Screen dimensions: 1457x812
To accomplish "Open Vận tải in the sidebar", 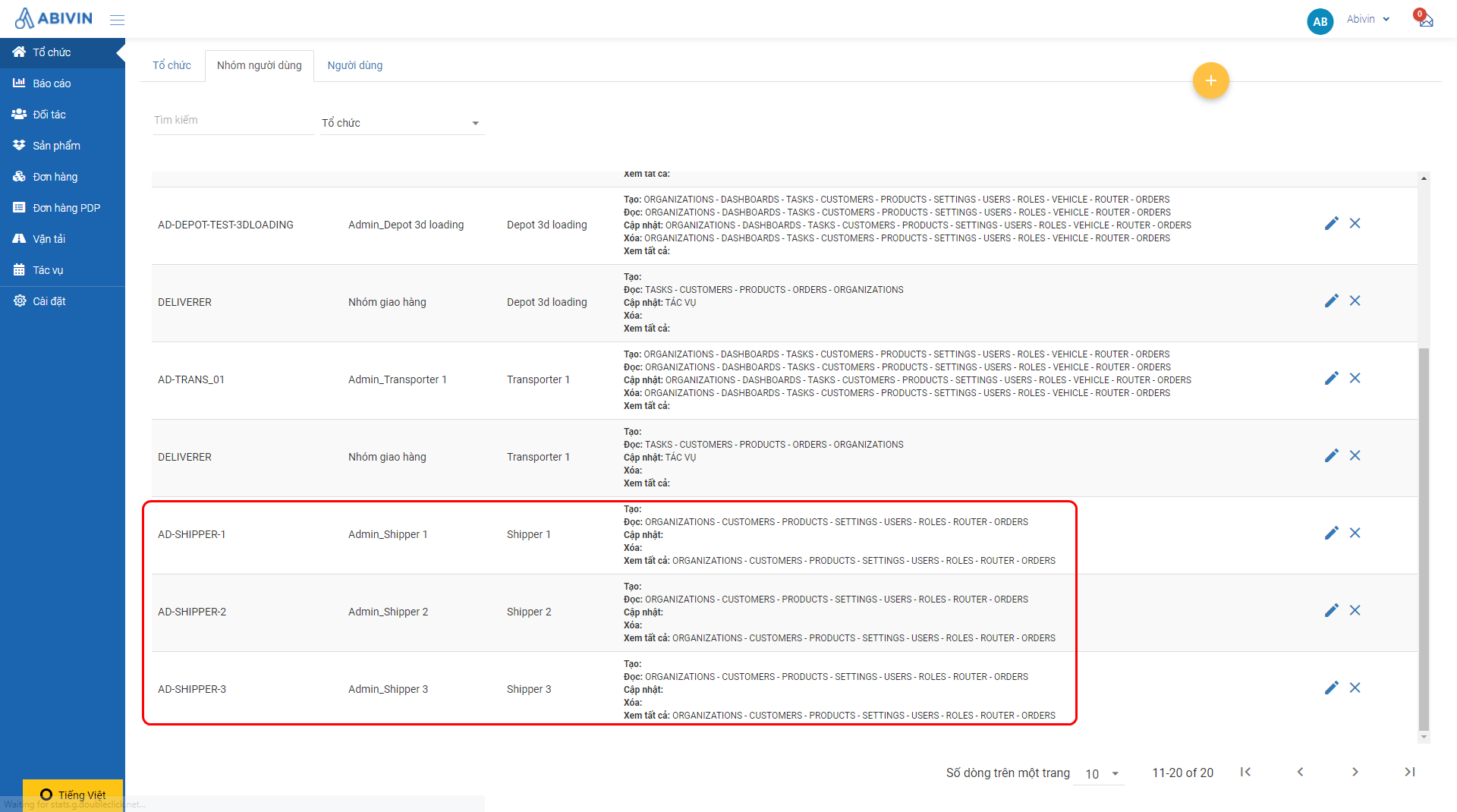I will pyautogui.click(x=62, y=239).
